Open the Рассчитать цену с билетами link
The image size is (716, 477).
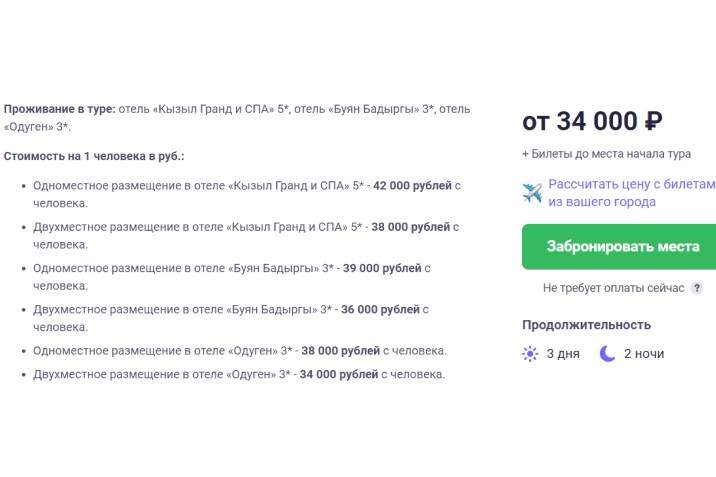(x=631, y=192)
